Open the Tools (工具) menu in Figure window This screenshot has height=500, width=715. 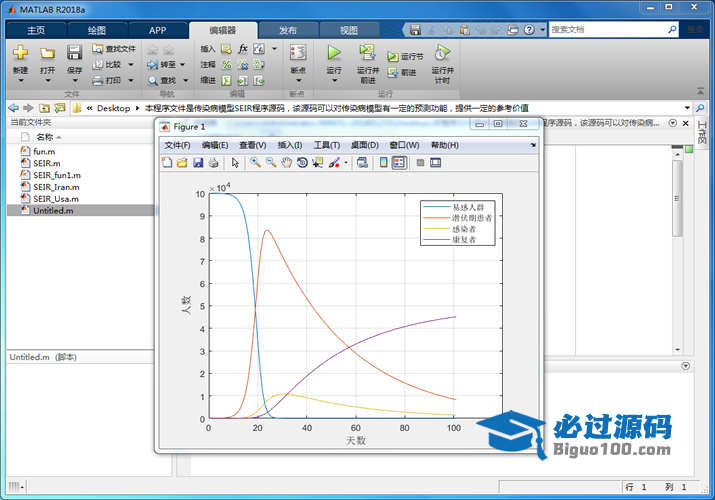click(326, 145)
